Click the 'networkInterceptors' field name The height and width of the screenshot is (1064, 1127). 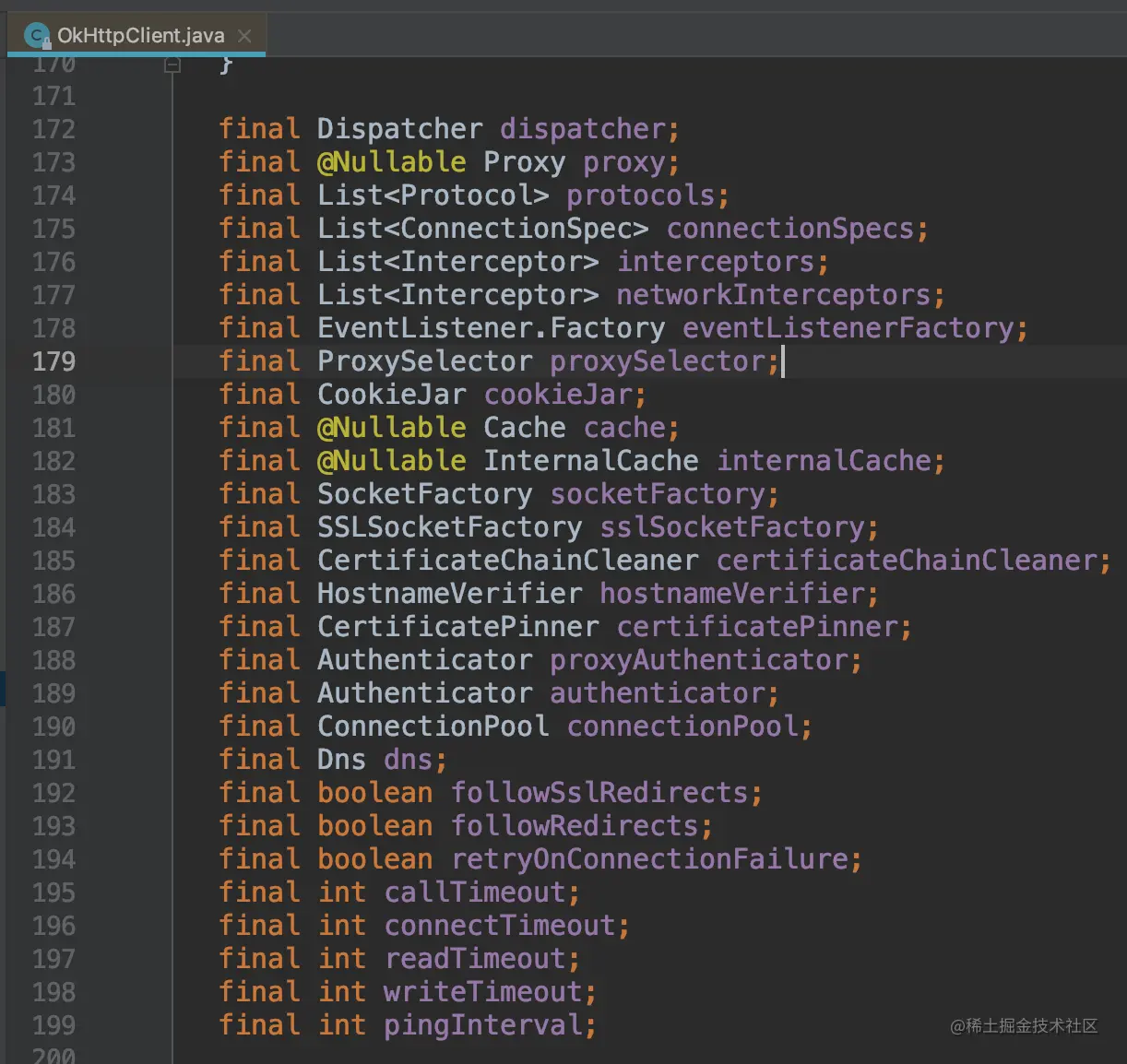pos(774,295)
